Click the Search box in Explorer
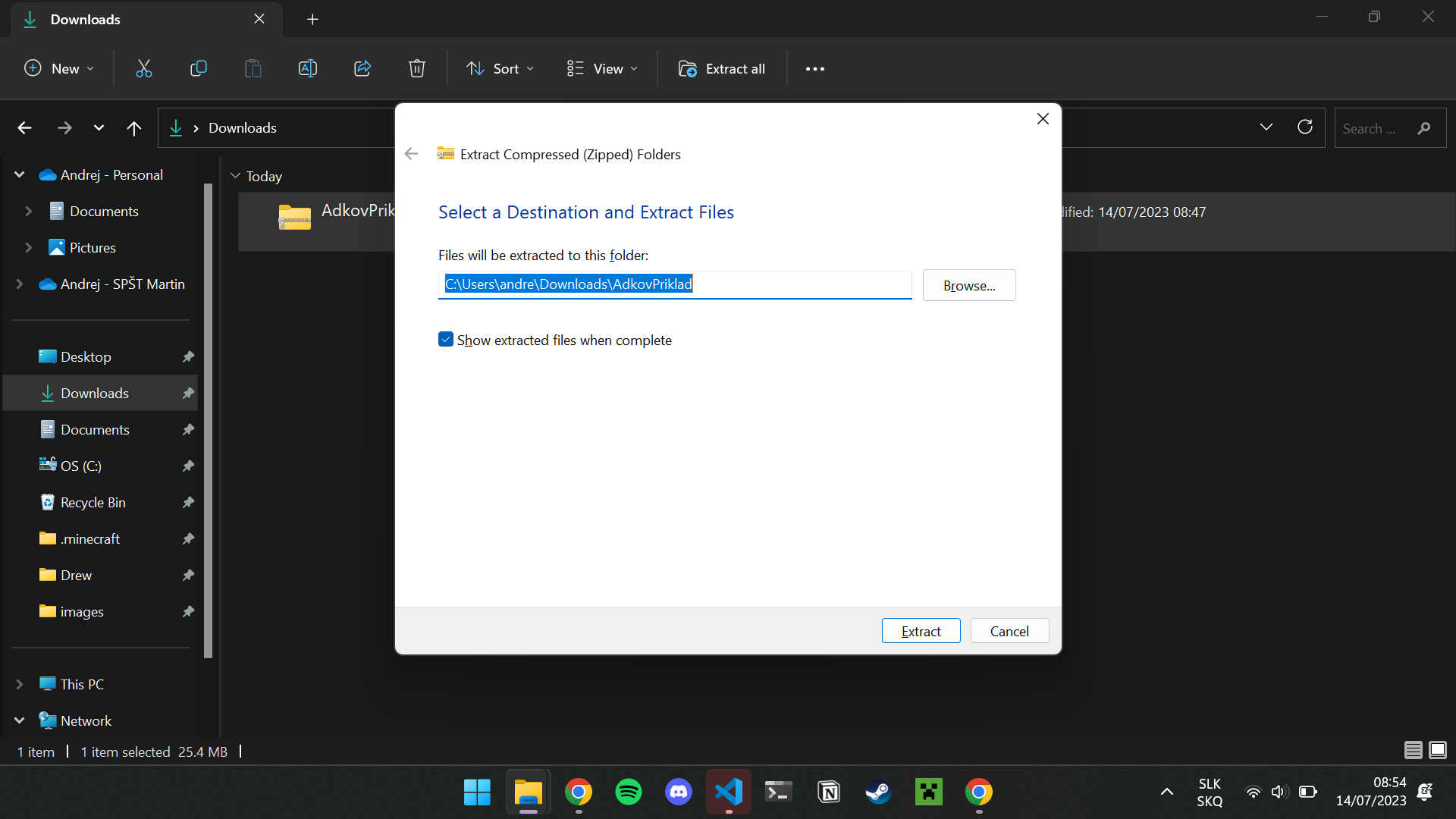This screenshot has width=1456, height=819. coord(1390,128)
